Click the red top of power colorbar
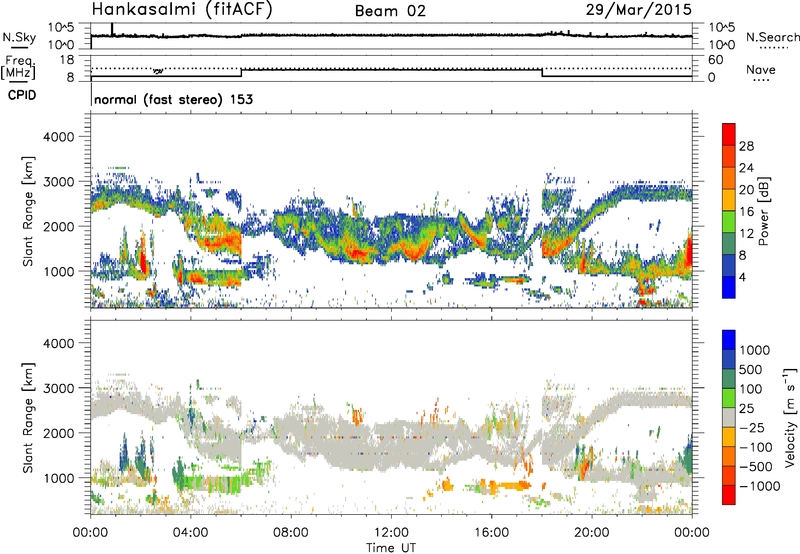The image size is (800, 554). click(x=729, y=133)
